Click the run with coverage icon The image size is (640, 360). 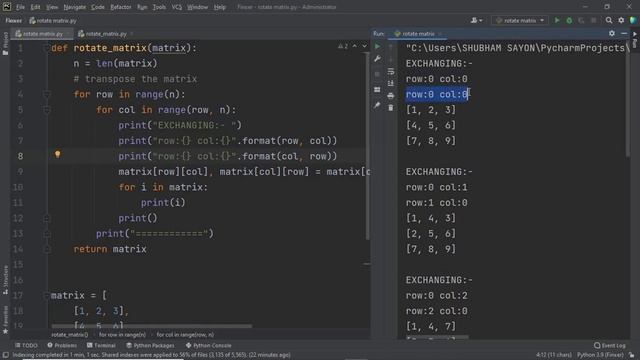[581, 20]
